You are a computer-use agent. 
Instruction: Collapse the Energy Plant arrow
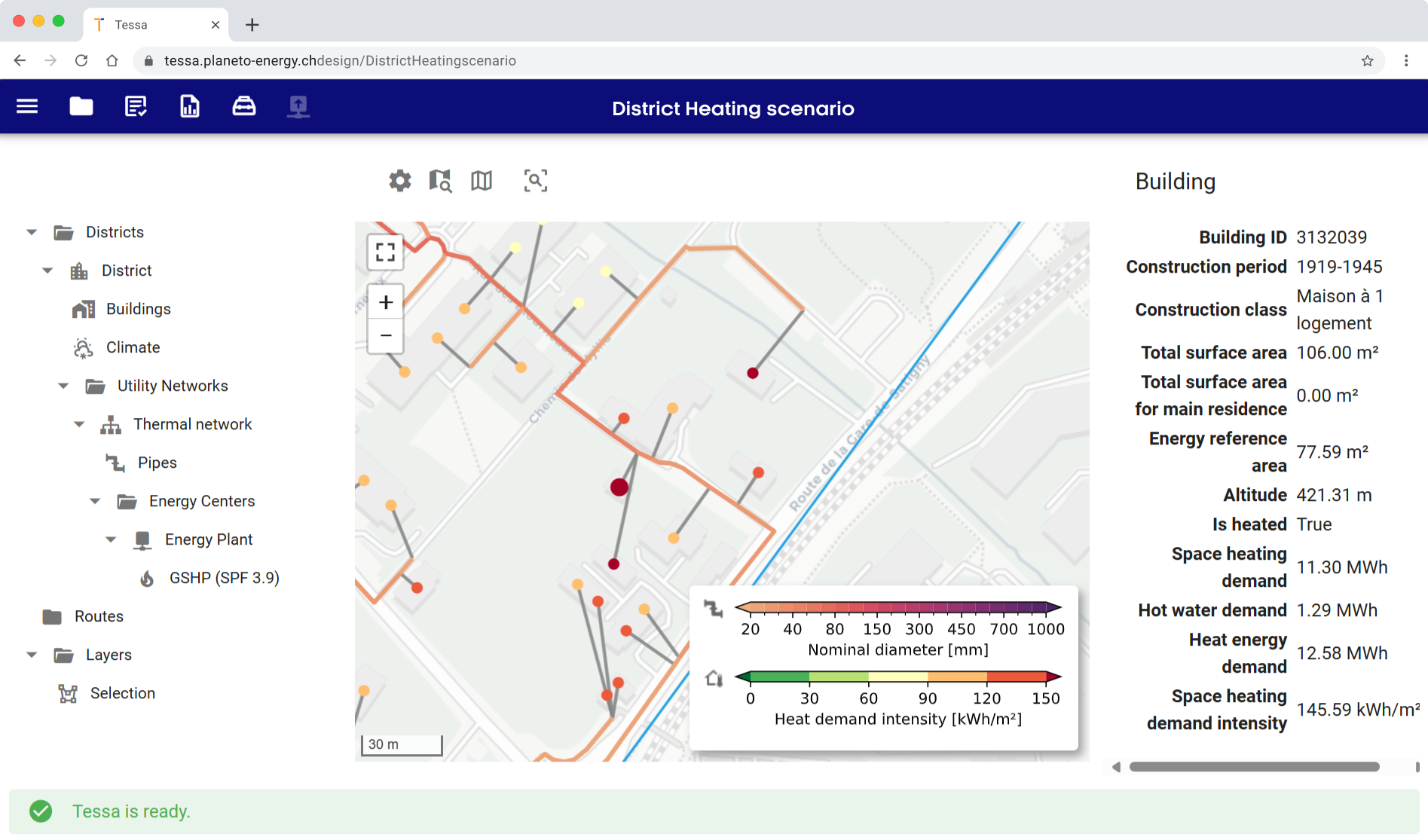111,539
